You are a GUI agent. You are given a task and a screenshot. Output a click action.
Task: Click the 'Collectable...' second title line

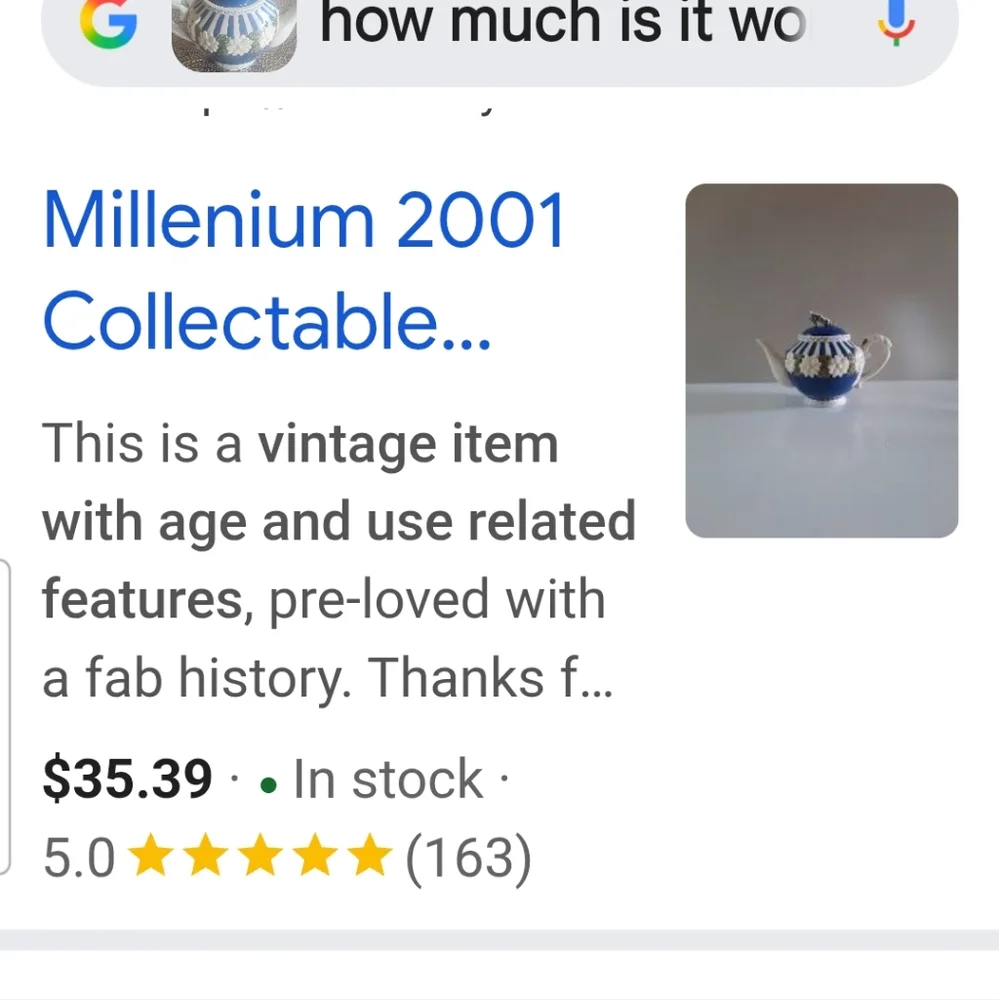point(267,321)
